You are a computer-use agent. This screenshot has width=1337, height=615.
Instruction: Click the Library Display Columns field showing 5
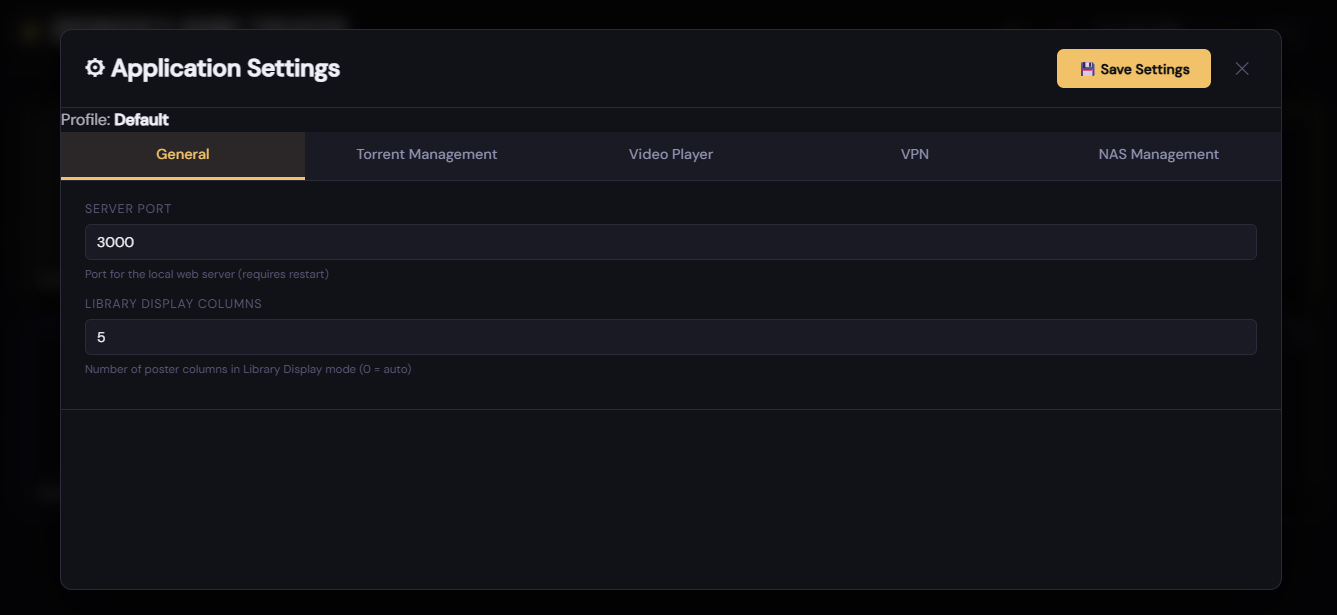[670, 337]
